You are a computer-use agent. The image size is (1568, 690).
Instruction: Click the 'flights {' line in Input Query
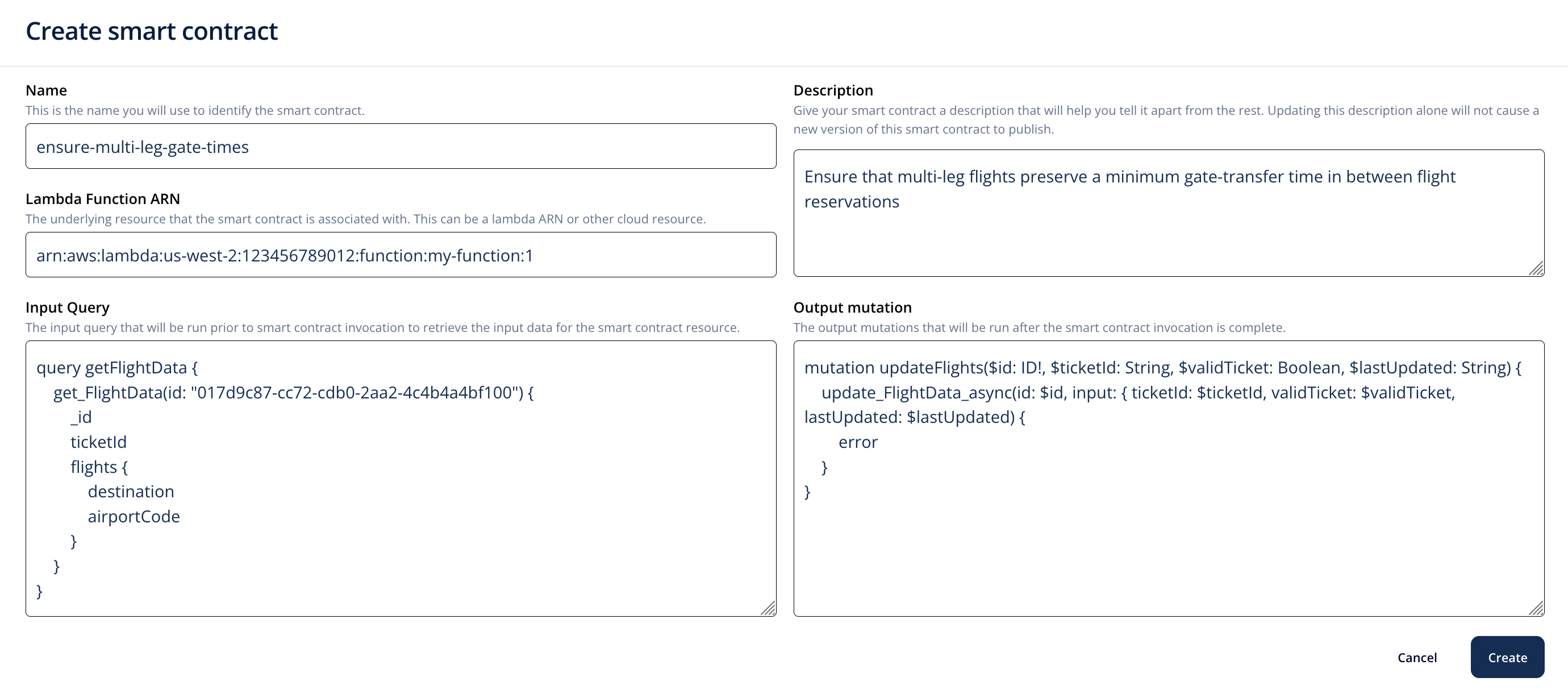click(99, 467)
